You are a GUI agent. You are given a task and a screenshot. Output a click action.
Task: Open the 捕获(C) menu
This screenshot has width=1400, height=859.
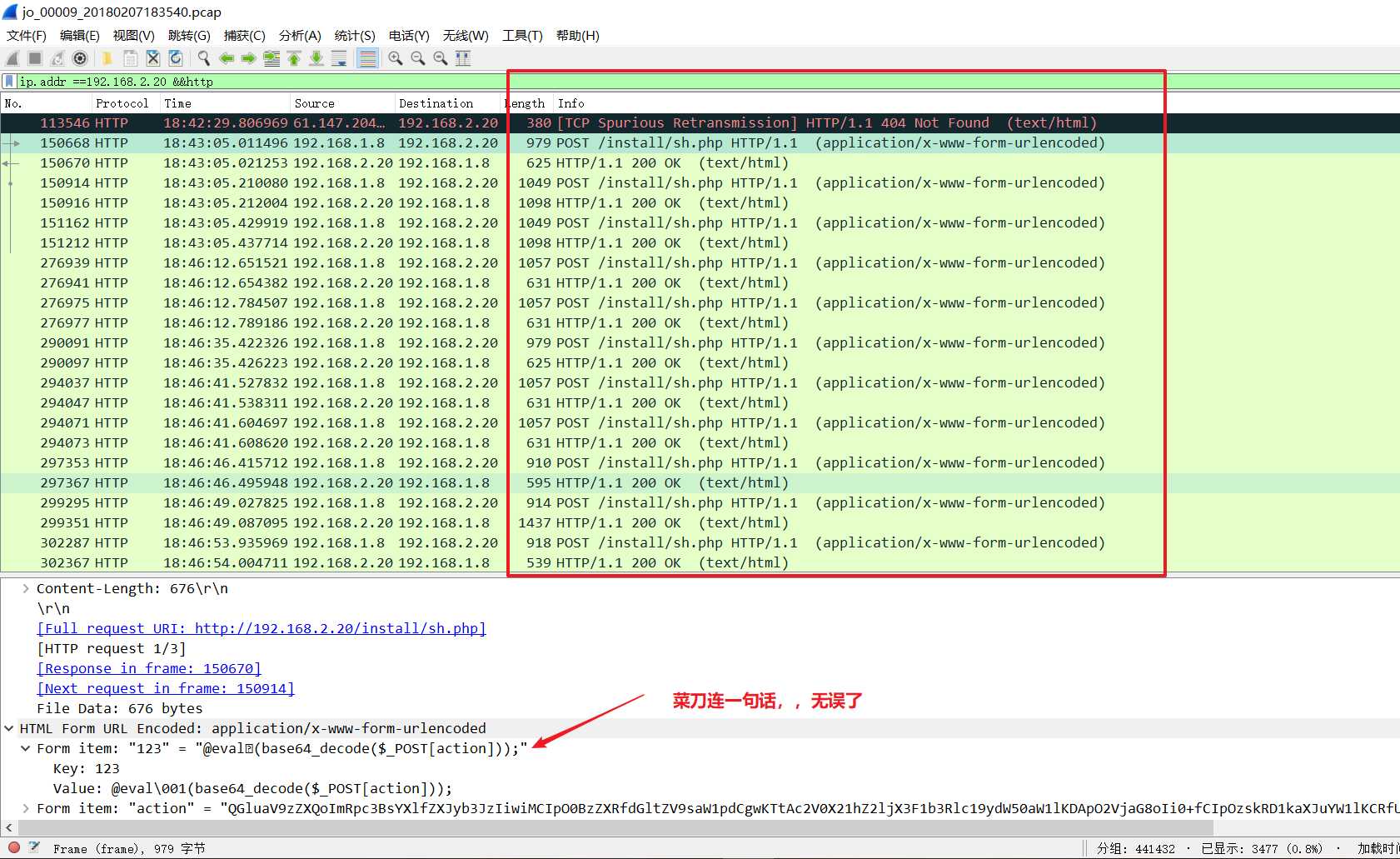[244, 35]
